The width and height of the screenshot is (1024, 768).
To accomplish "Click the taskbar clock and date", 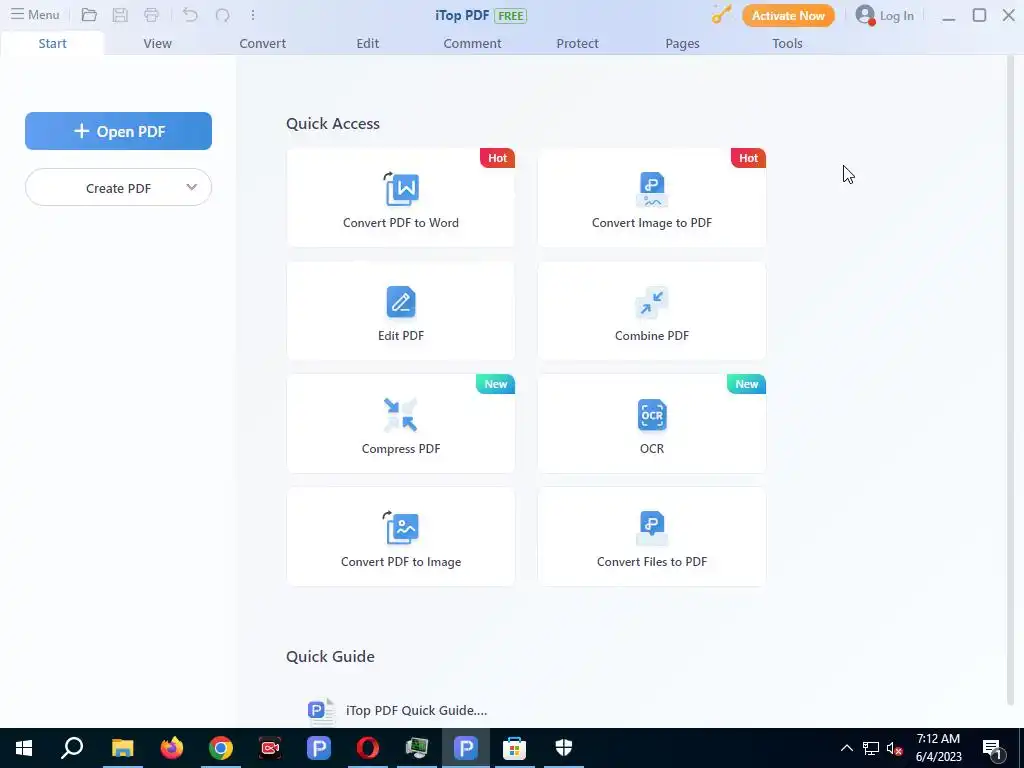I will (x=938, y=748).
